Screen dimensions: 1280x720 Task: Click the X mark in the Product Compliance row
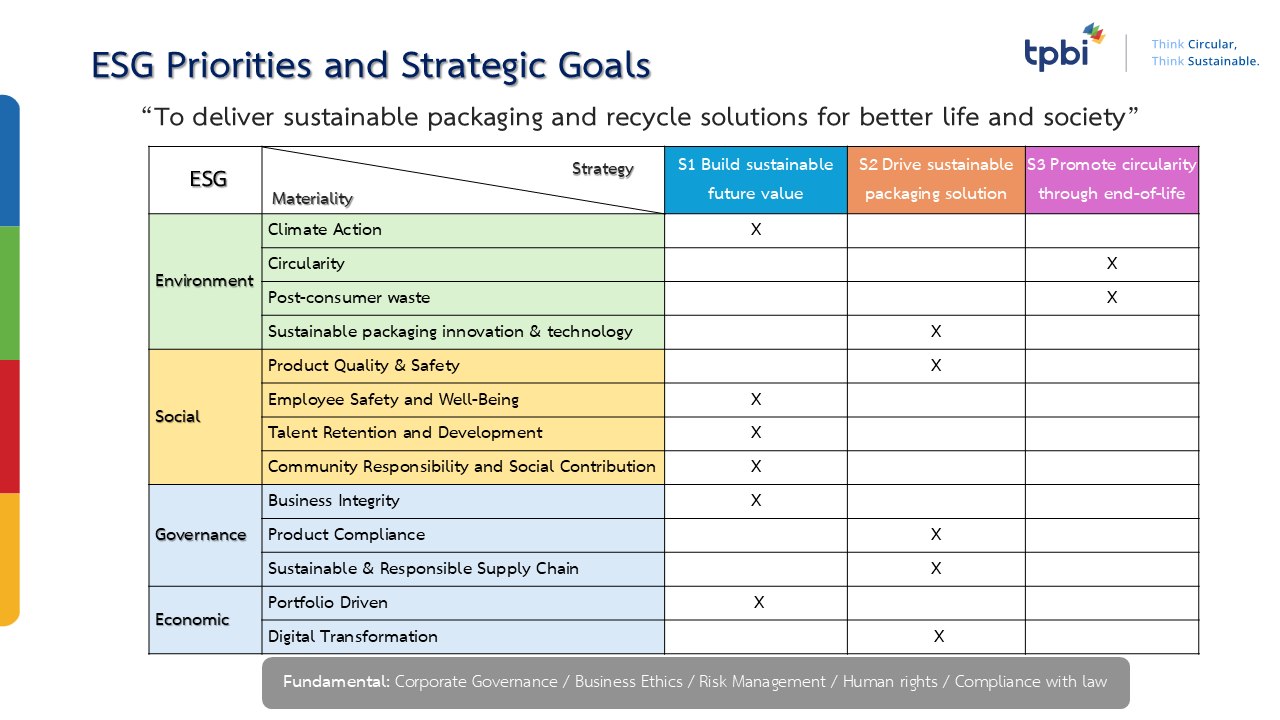pos(936,535)
